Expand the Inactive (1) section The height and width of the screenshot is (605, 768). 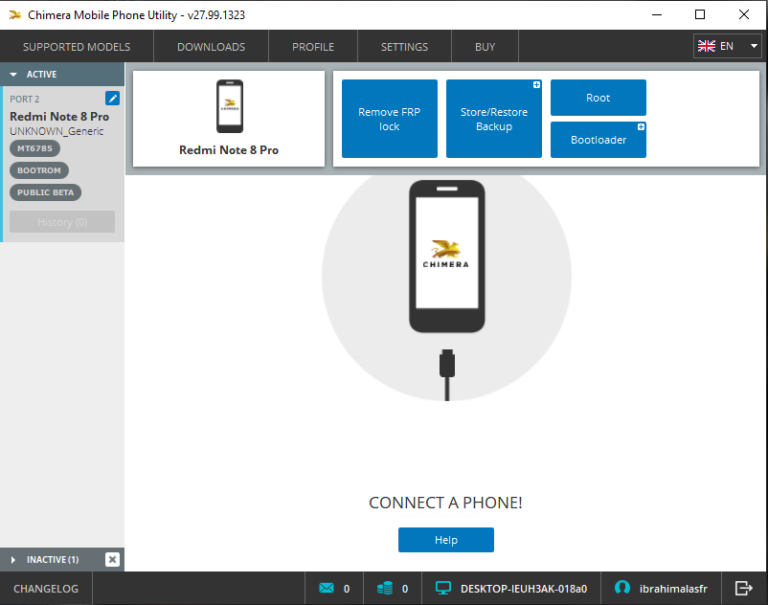(x=14, y=559)
